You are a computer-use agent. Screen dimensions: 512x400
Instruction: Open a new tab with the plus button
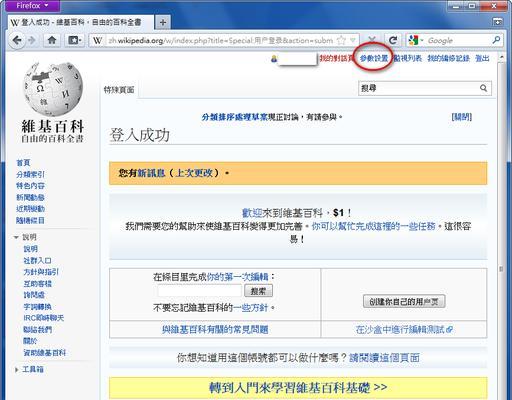click(x=163, y=22)
